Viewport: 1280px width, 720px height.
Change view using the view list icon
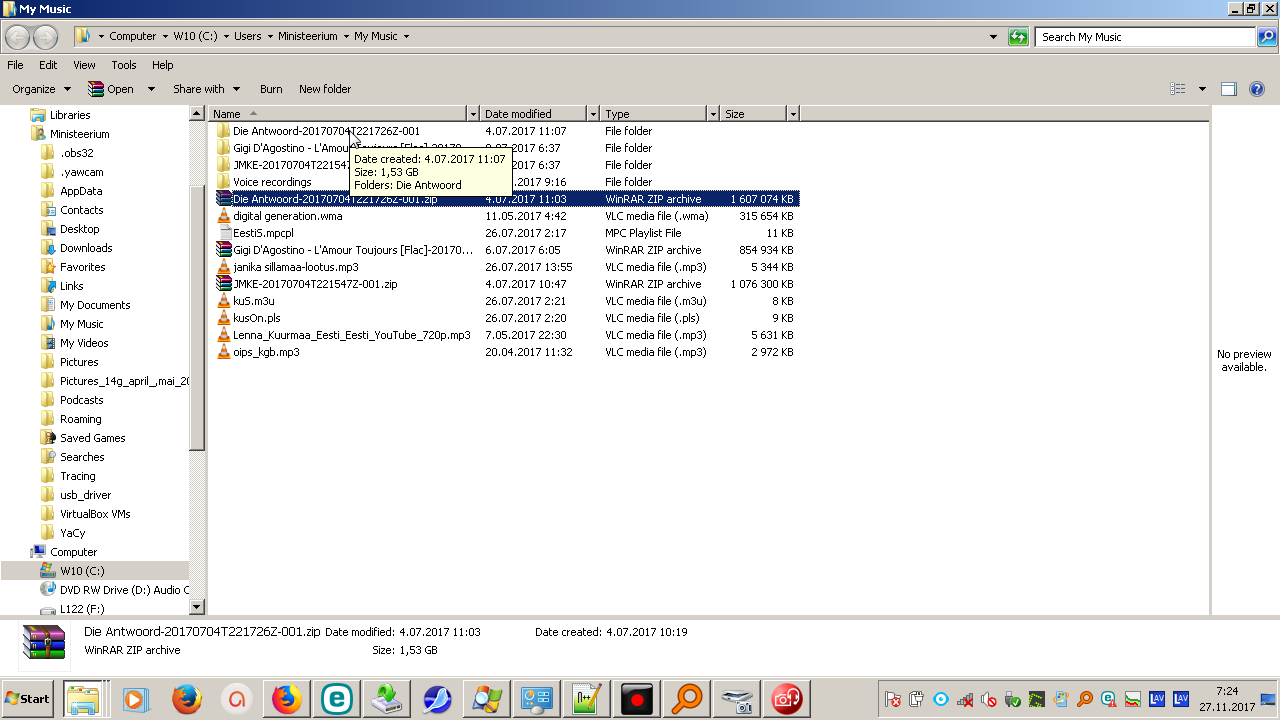click(x=1178, y=89)
